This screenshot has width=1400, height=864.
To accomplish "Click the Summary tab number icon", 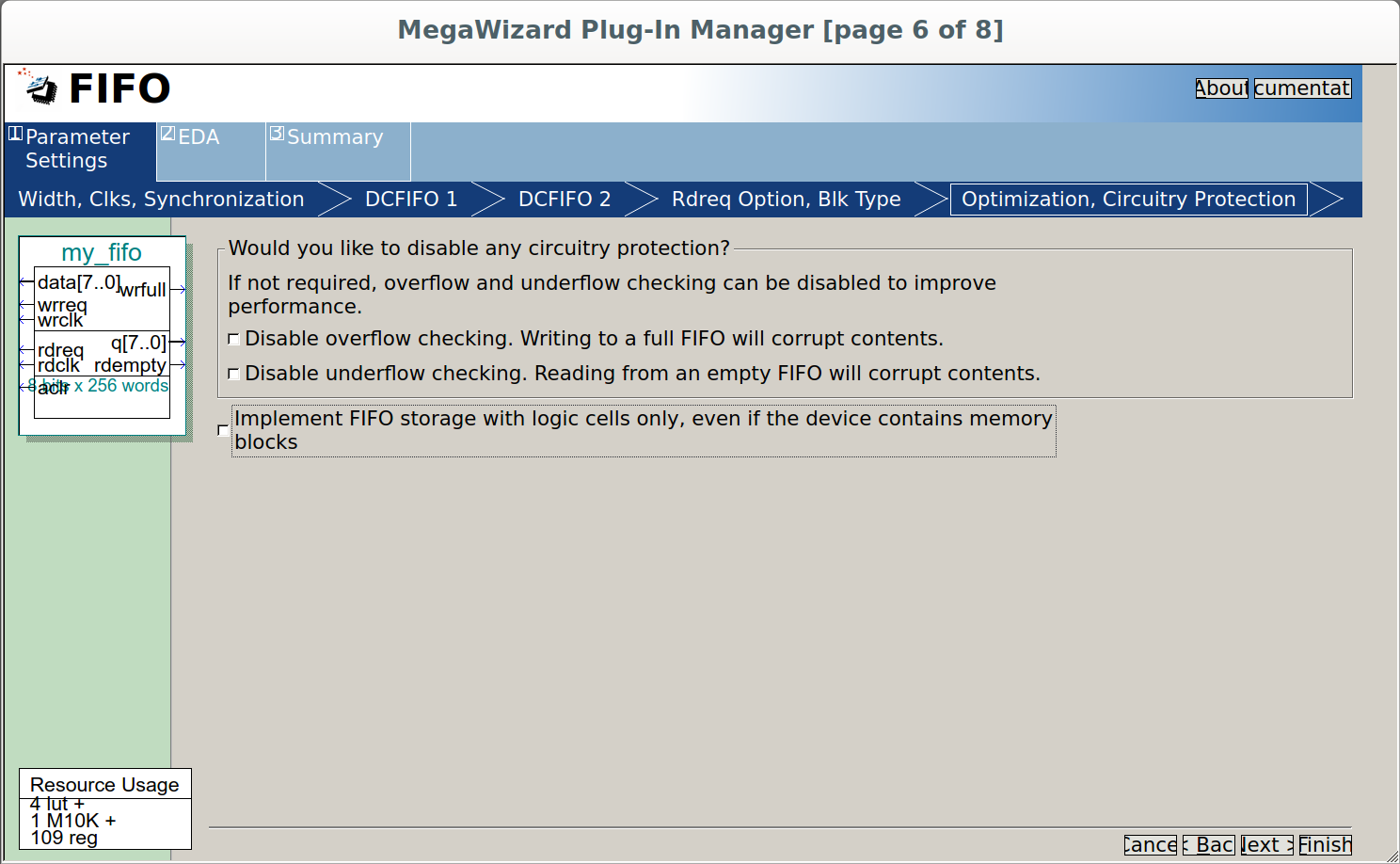I will click(277, 134).
